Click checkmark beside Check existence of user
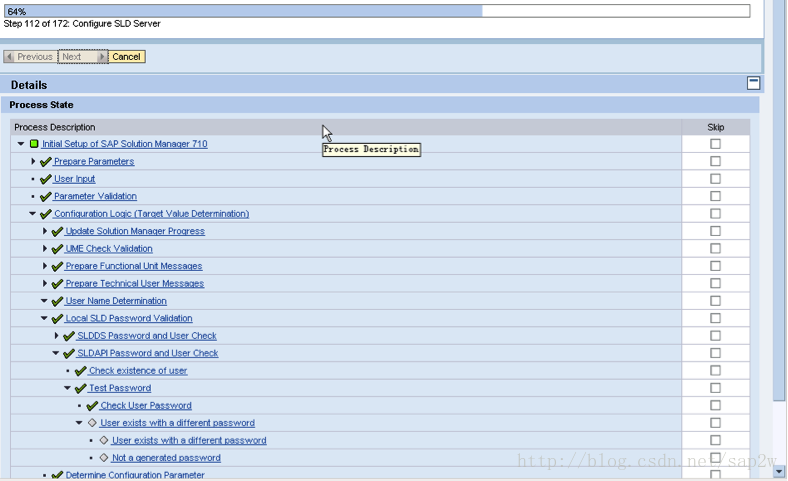 (x=80, y=371)
